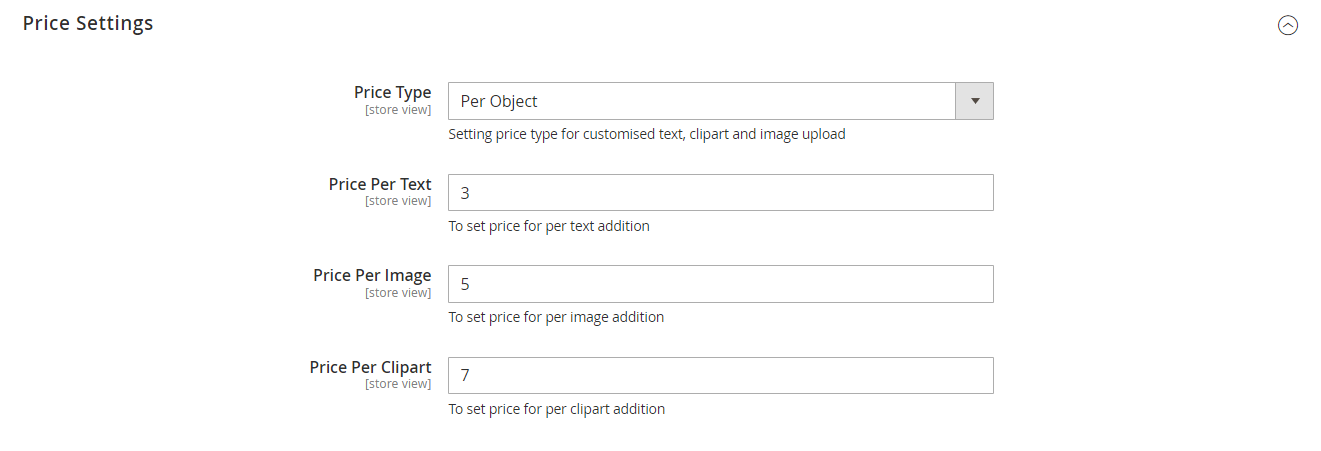The width and height of the screenshot is (1321, 451).
Task: Click the 'Setting price type' help note
Action: coord(646,134)
